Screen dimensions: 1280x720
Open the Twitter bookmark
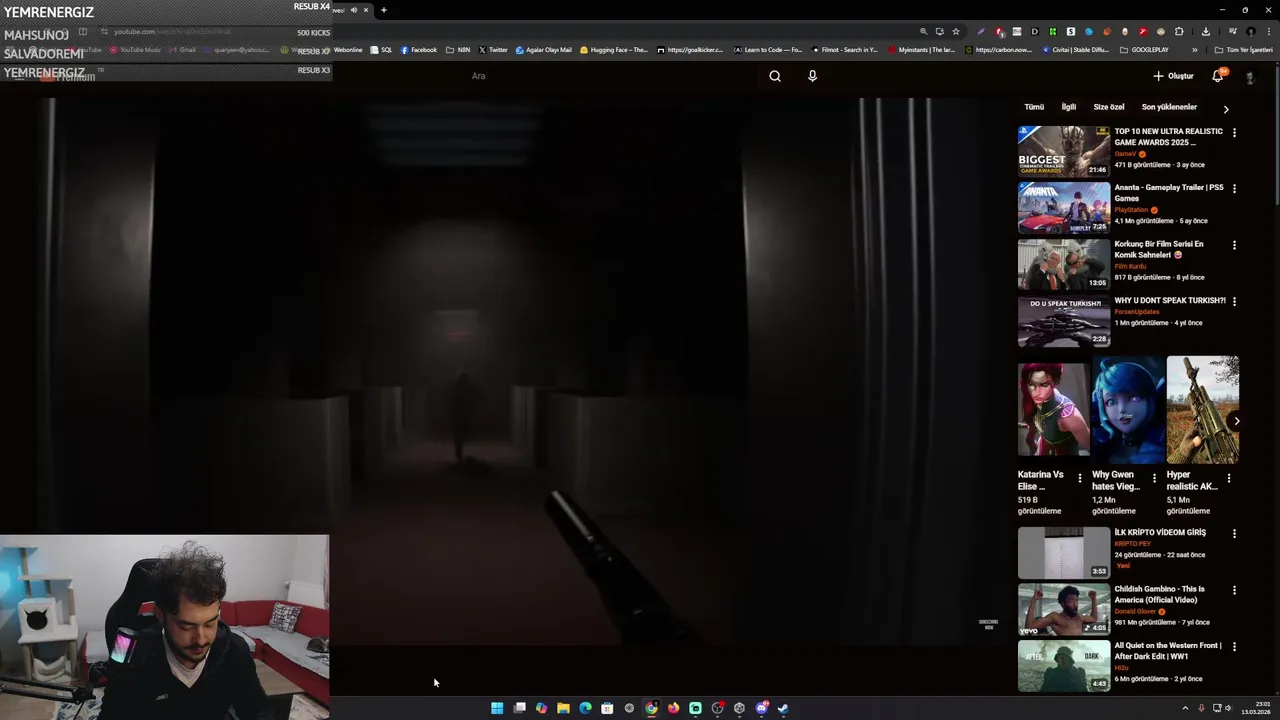[493, 50]
